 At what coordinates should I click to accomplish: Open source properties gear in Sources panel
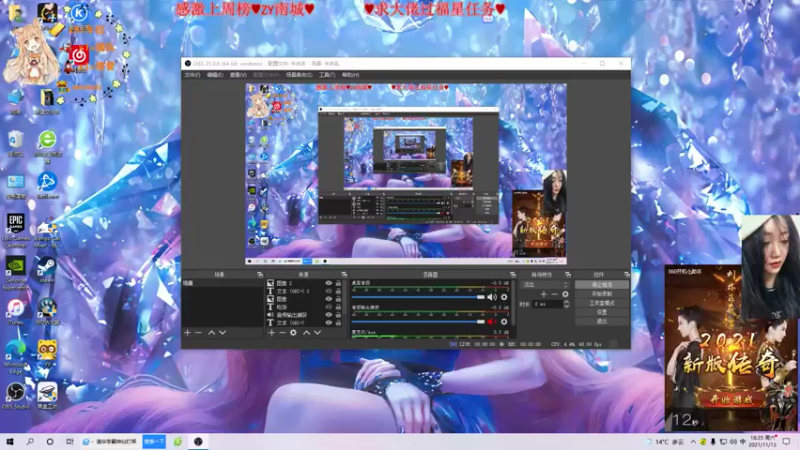293,333
